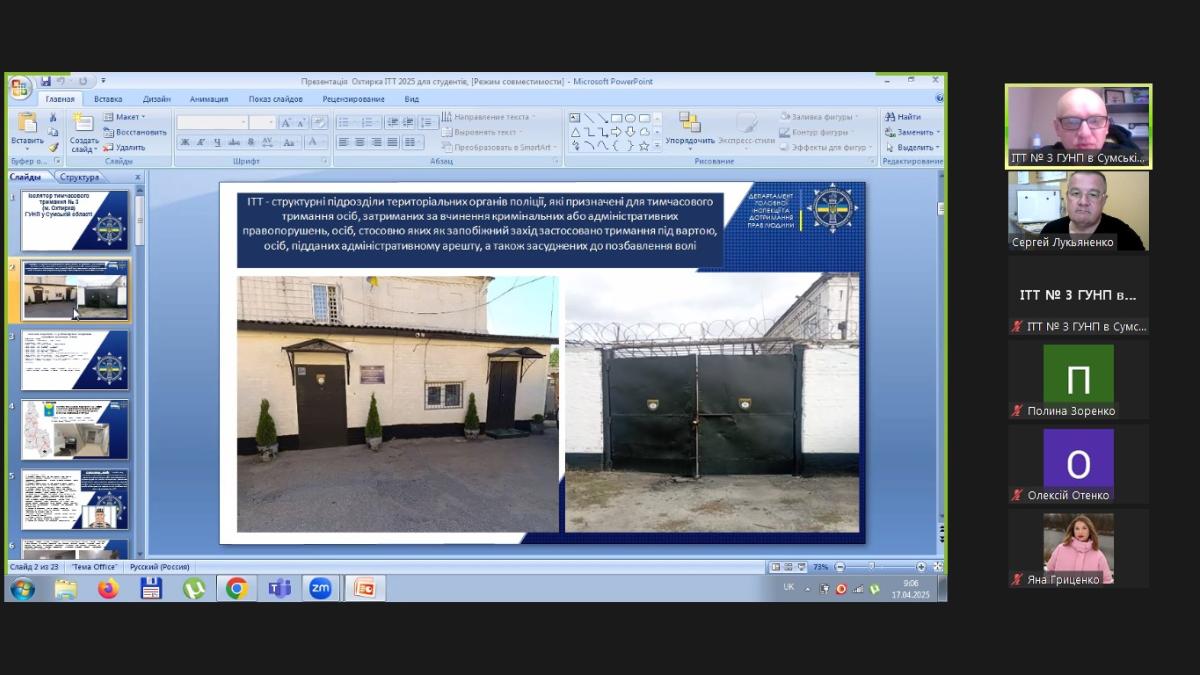
Task: Click the Save icon in quick access toolbar
Action: (x=46, y=81)
